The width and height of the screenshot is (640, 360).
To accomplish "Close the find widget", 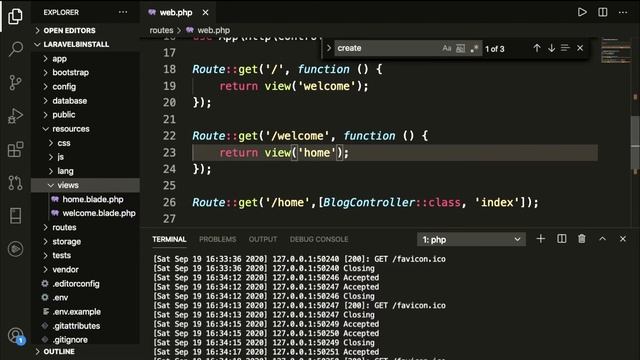I will [x=580, y=48].
